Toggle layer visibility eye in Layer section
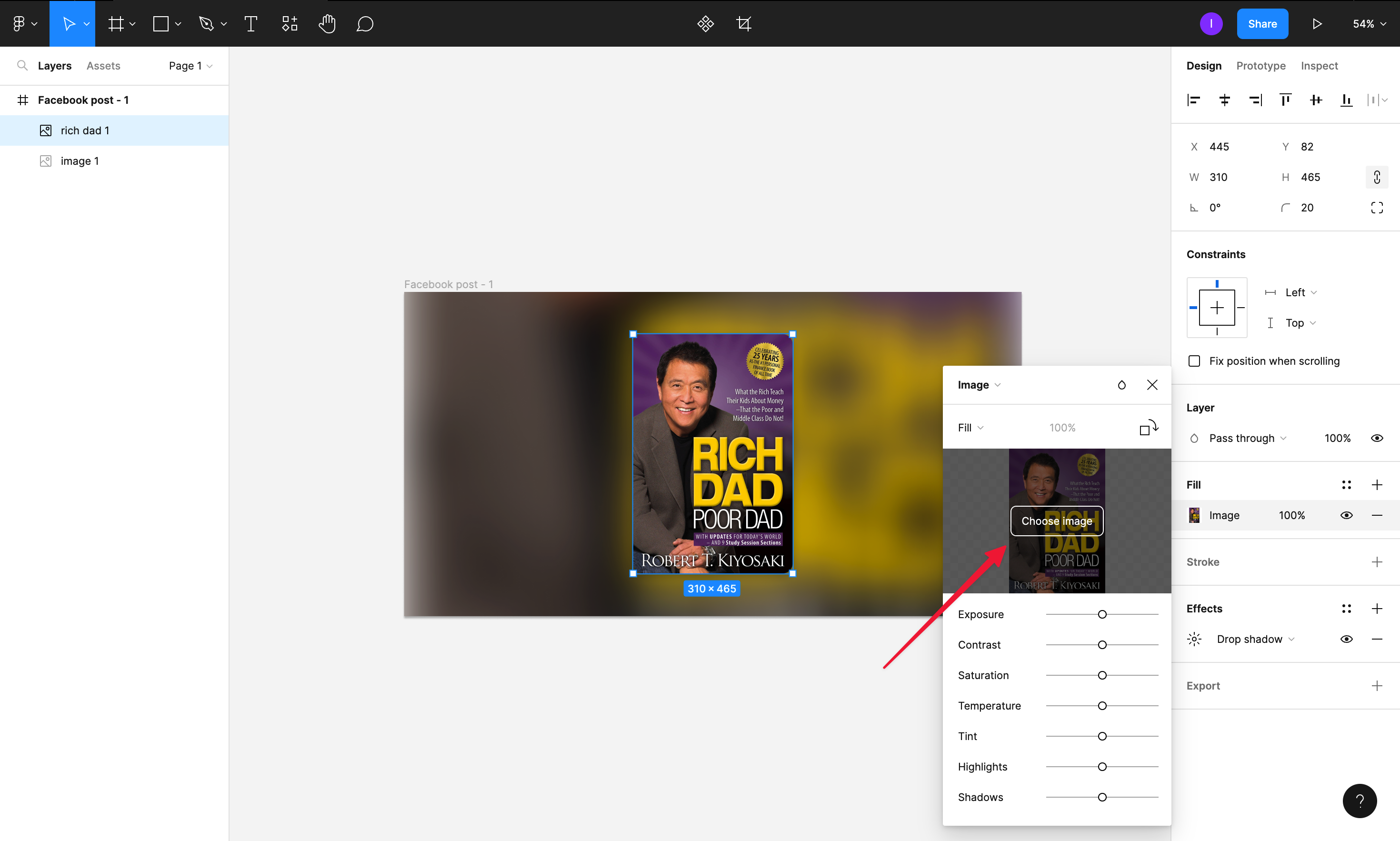Viewport: 1400px width, 841px height. pyautogui.click(x=1377, y=438)
